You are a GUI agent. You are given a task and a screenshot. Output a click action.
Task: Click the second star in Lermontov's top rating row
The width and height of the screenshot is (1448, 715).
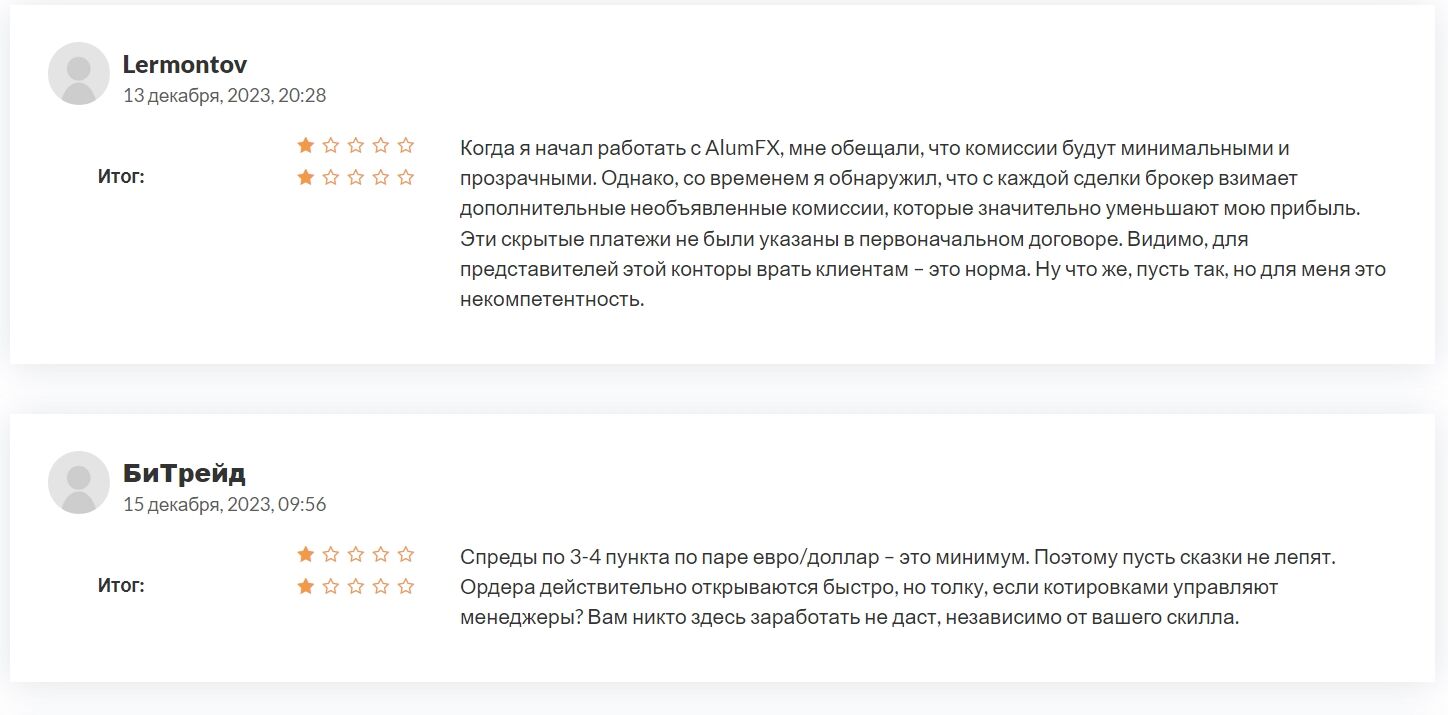(331, 145)
